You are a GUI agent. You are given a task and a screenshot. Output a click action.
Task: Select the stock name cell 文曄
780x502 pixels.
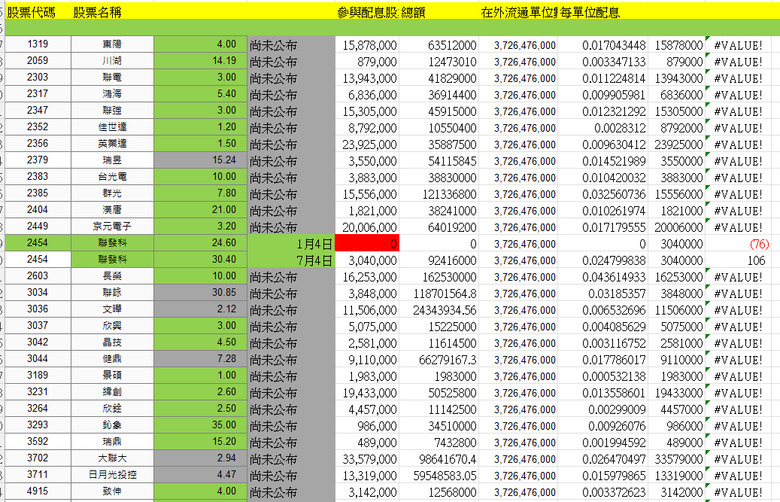pos(112,309)
